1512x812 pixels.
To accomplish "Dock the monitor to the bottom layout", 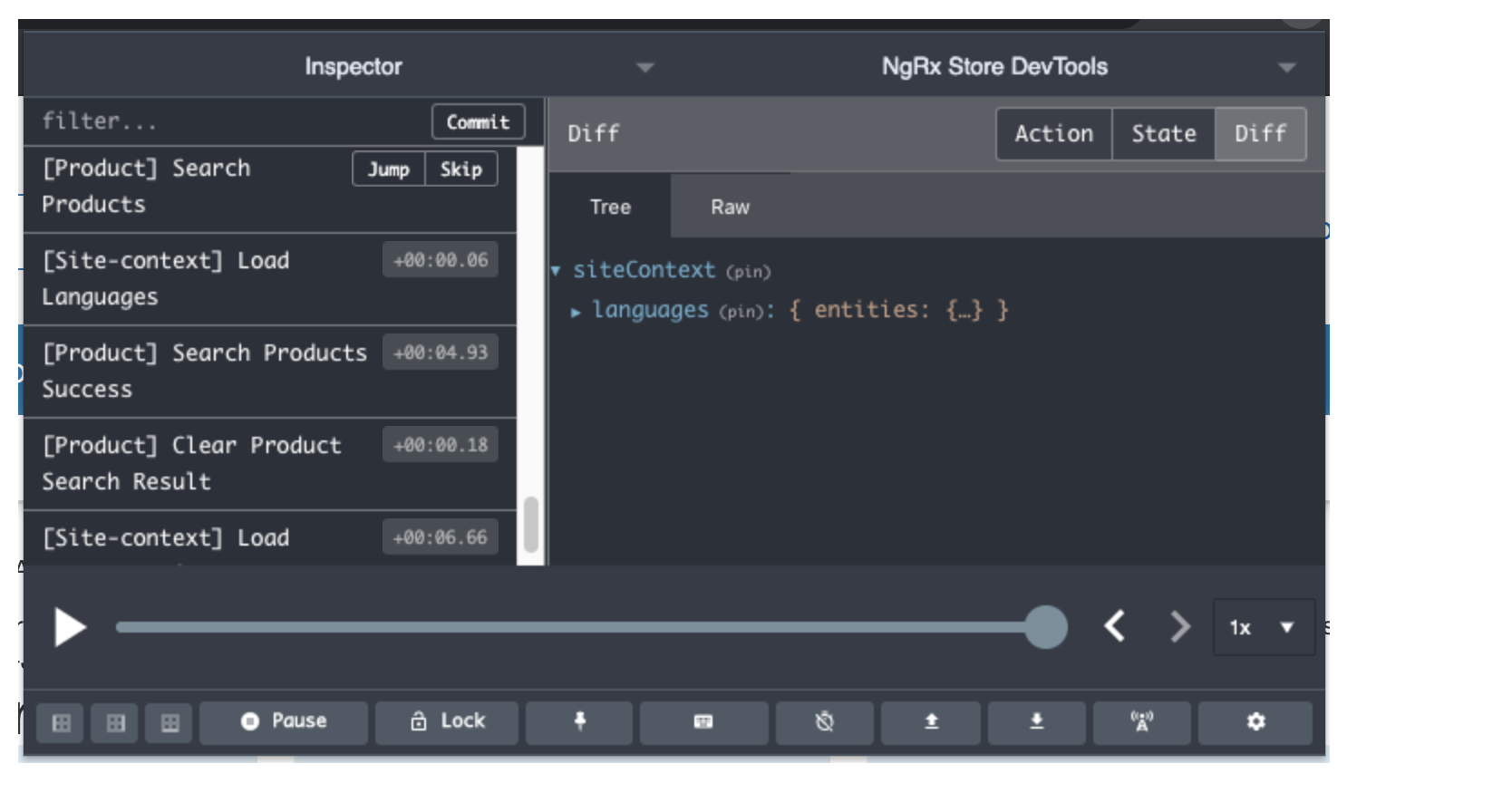I will 170,722.
